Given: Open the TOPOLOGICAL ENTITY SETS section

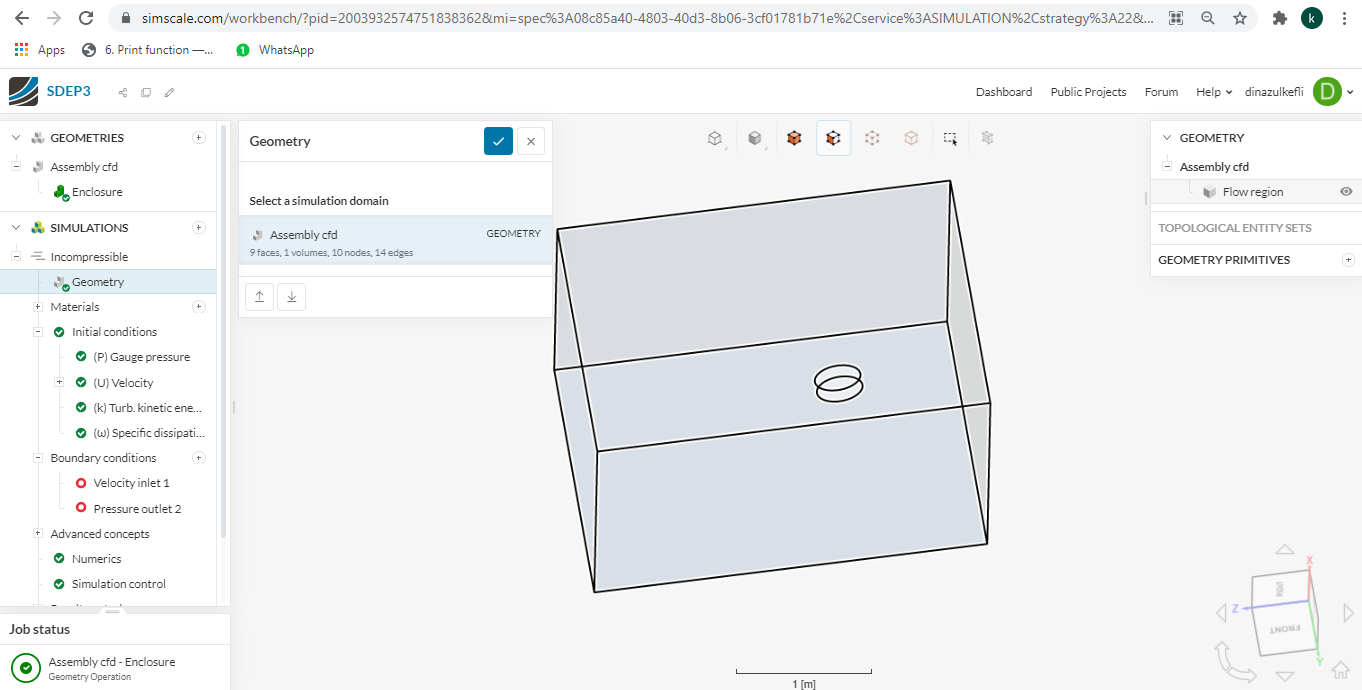Looking at the screenshot, I should click(1235, 228).
